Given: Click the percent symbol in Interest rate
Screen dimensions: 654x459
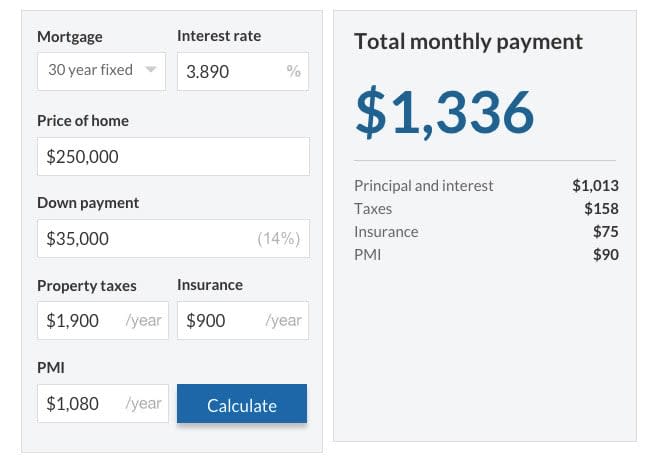Looking at the screenshot, I should point(293,72).
